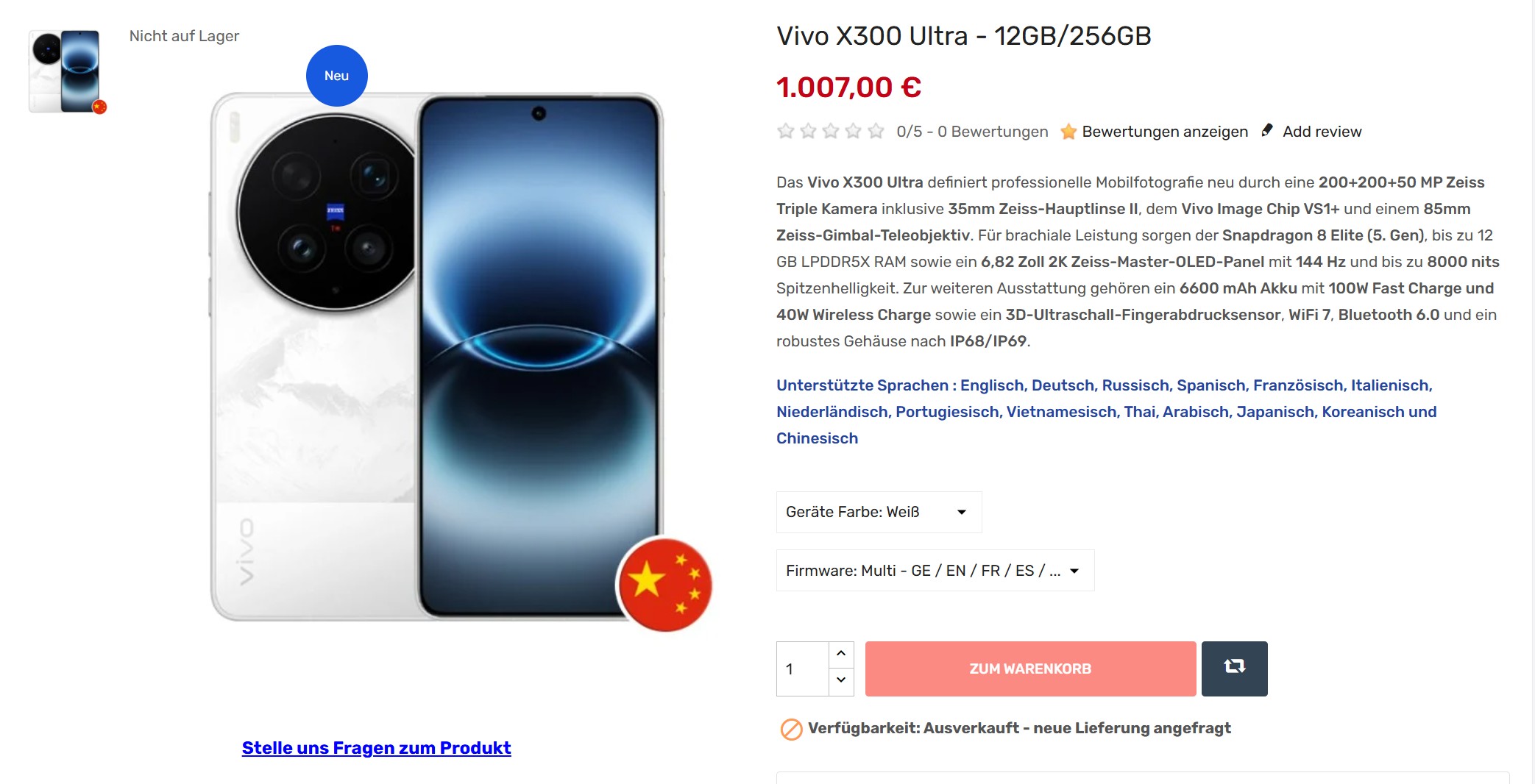This screenshot has height=784, width=1535.
Task: Click into the quantity input field
Action: tap(803, 669)
